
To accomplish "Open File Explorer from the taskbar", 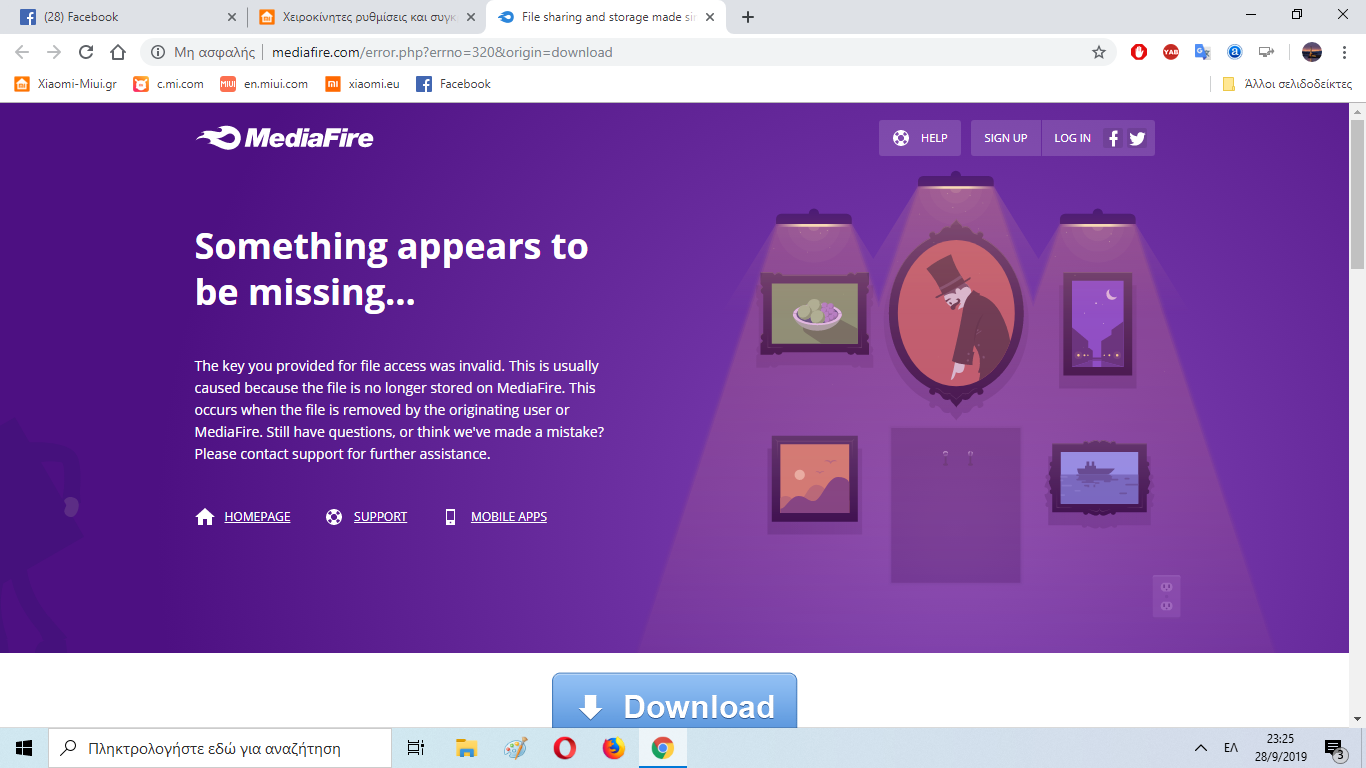I will 466,748.
